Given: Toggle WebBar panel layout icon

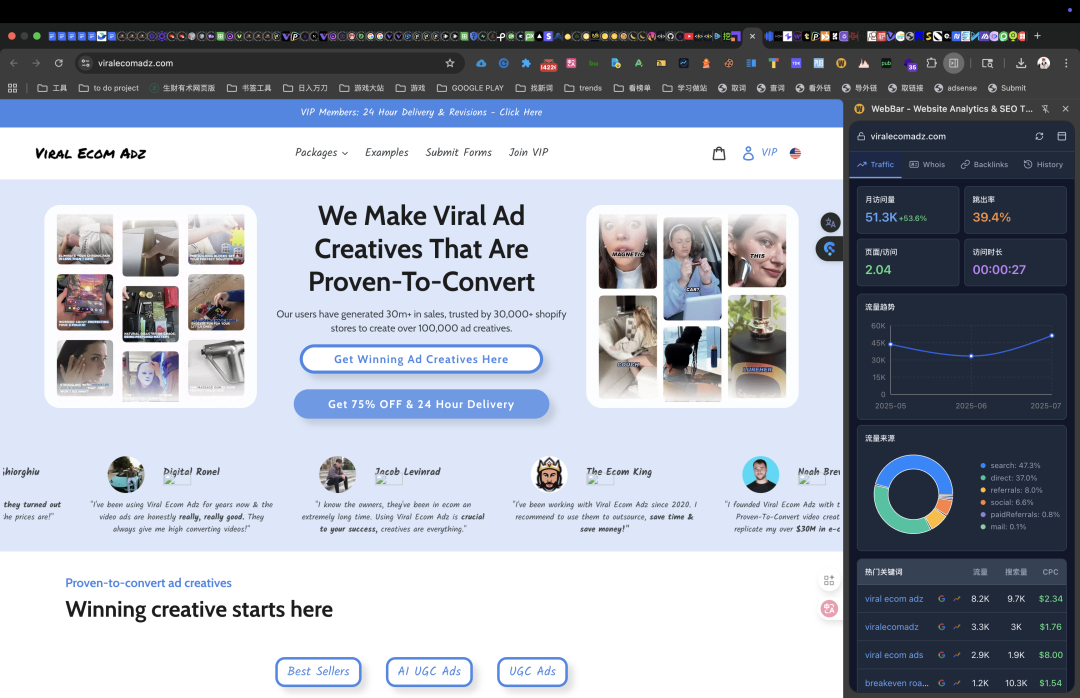Looking at the screenshot, I should click(x=1061, y=136).
